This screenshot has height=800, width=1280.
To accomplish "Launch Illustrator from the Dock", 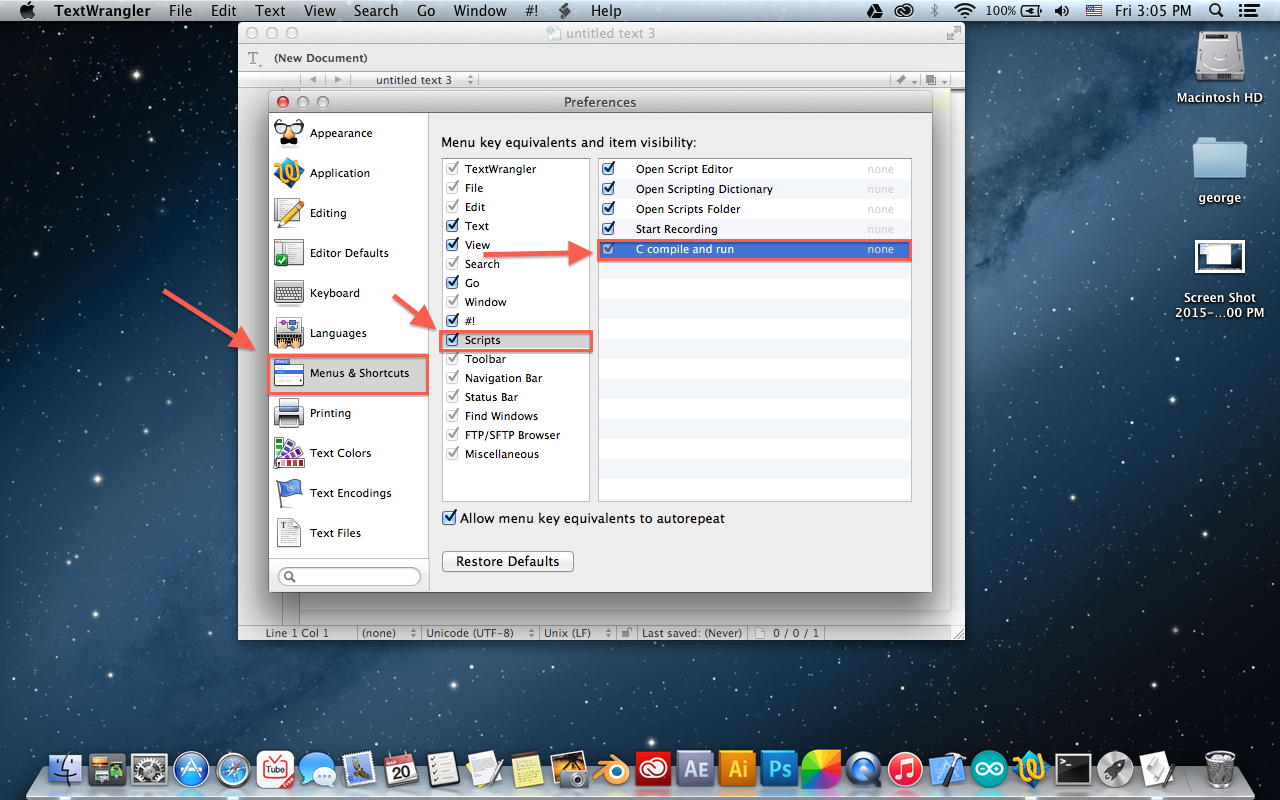I will click(x=737, y=769).
